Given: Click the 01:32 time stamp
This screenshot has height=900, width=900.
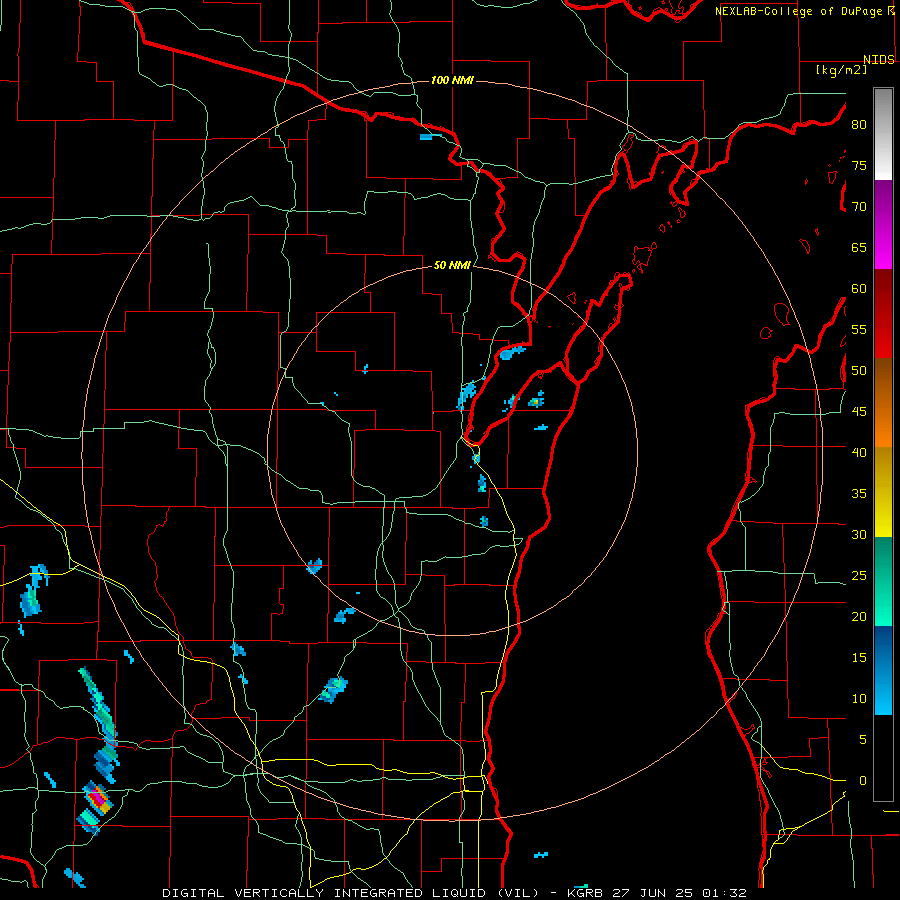Looking at the screenshot, I should (723, 893).
